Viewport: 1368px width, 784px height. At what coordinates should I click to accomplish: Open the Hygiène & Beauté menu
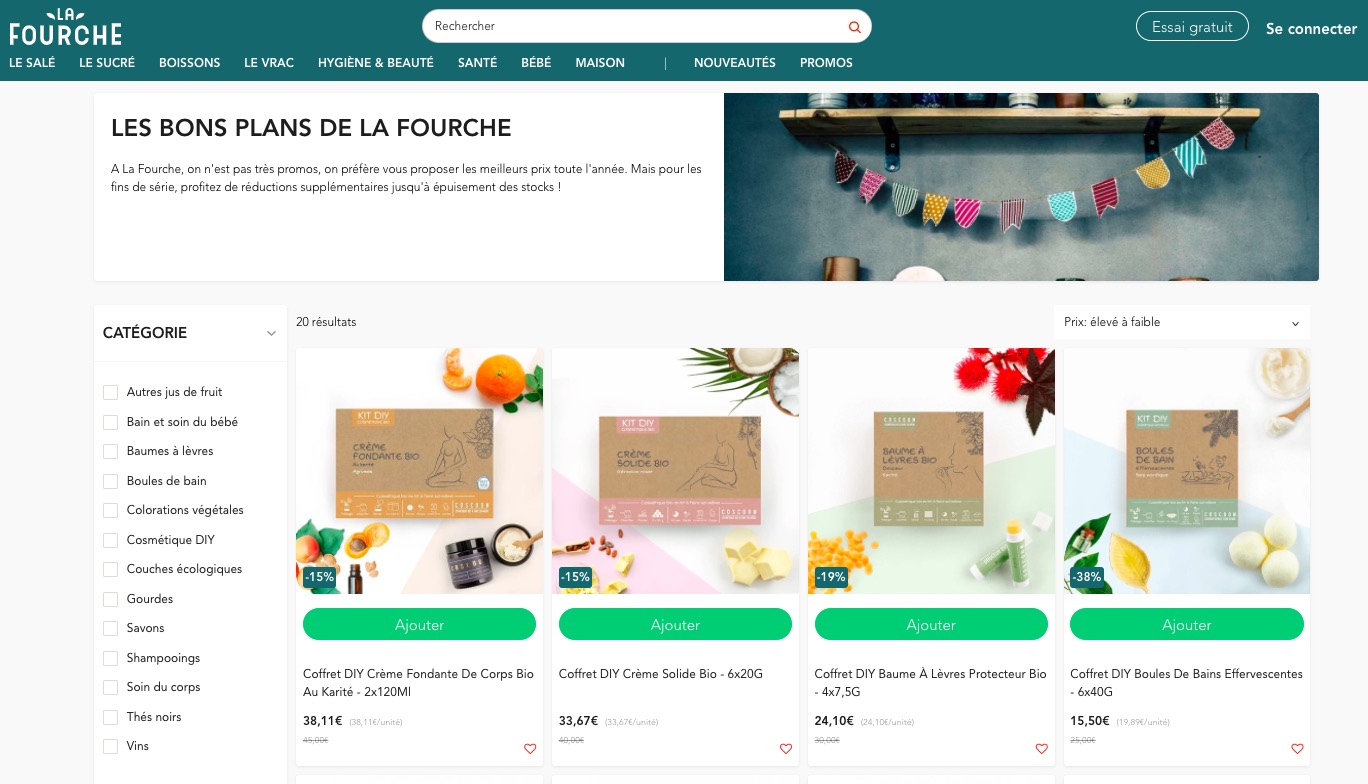coord(376,62)
